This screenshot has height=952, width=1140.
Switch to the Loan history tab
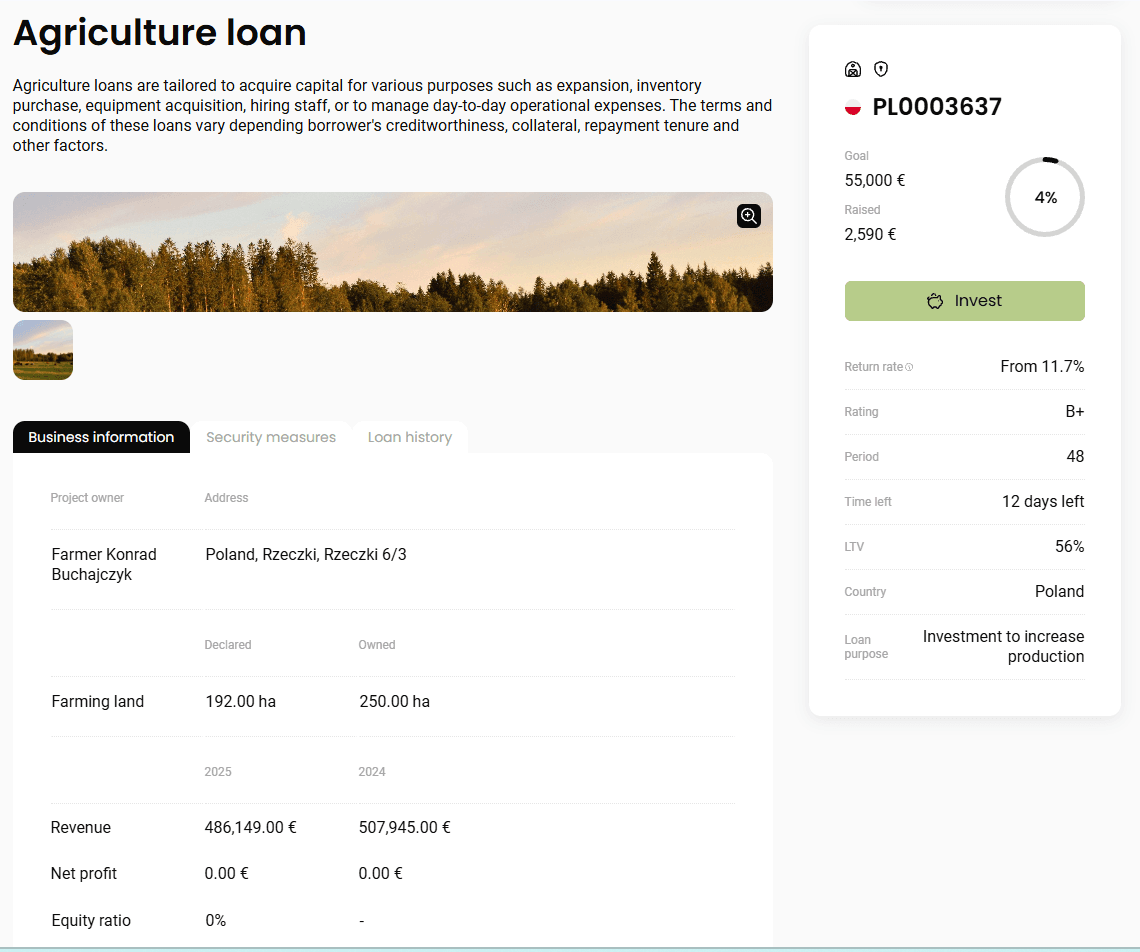coord(409,437)
